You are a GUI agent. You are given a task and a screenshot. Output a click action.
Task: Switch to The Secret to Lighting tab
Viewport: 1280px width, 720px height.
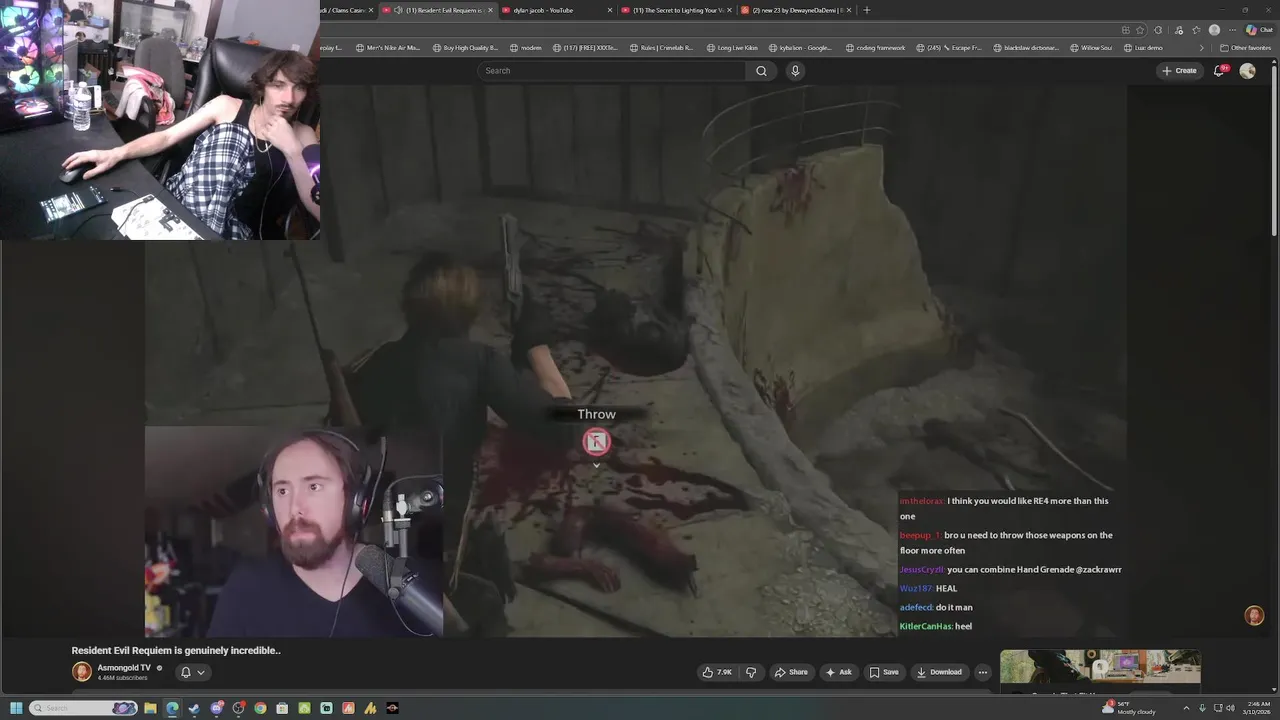click(x=676, y=10)
